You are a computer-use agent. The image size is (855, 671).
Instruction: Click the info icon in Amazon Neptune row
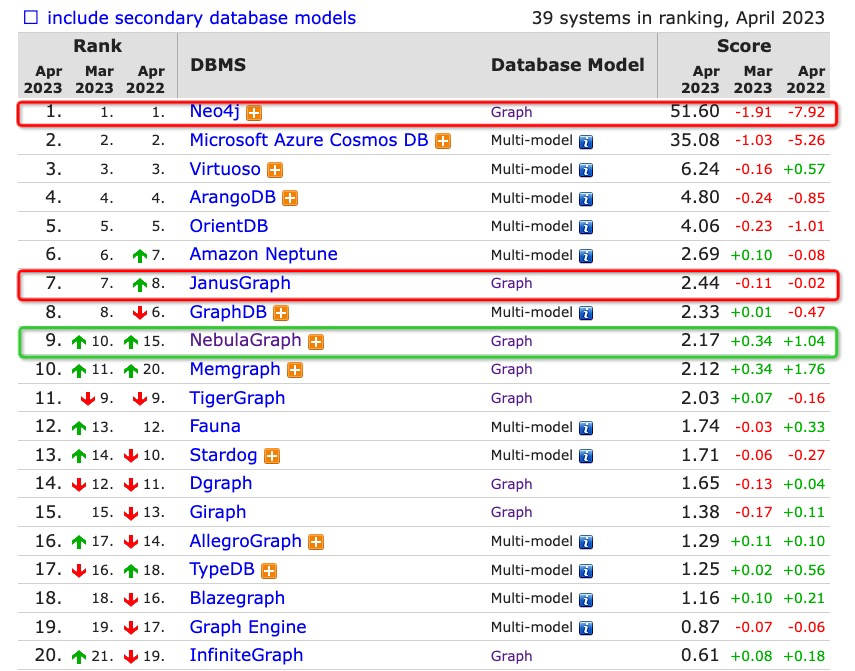tap(586, 256)
